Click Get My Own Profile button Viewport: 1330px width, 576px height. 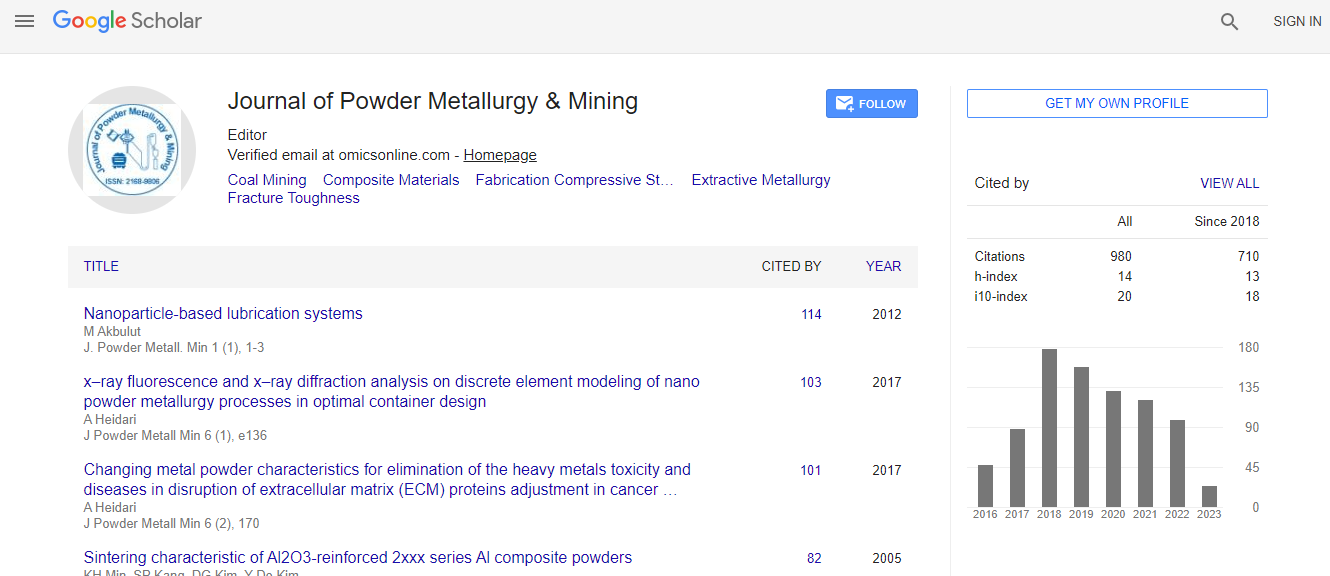1116,103
